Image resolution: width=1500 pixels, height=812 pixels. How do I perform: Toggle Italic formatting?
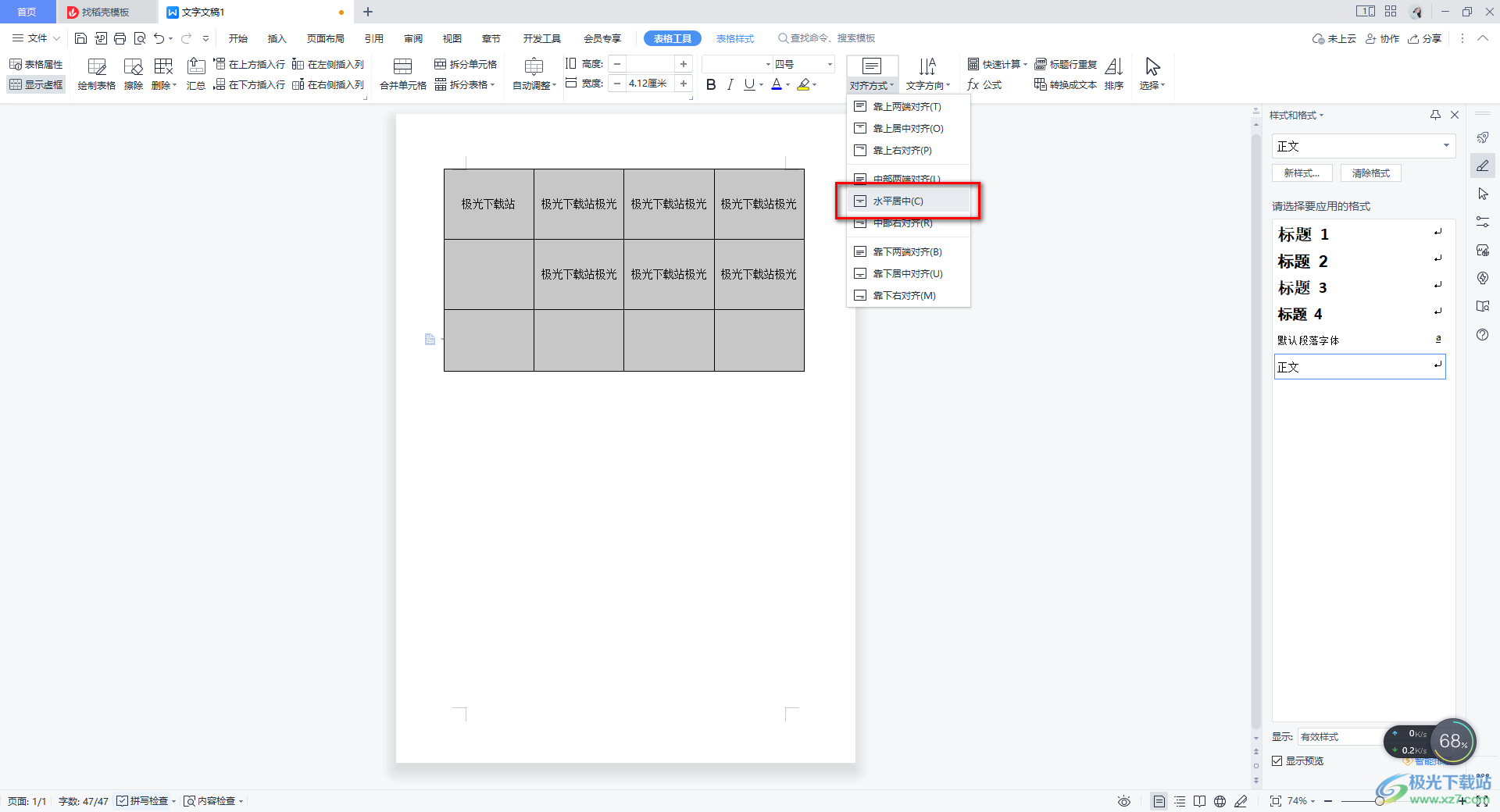coord(730,84)
